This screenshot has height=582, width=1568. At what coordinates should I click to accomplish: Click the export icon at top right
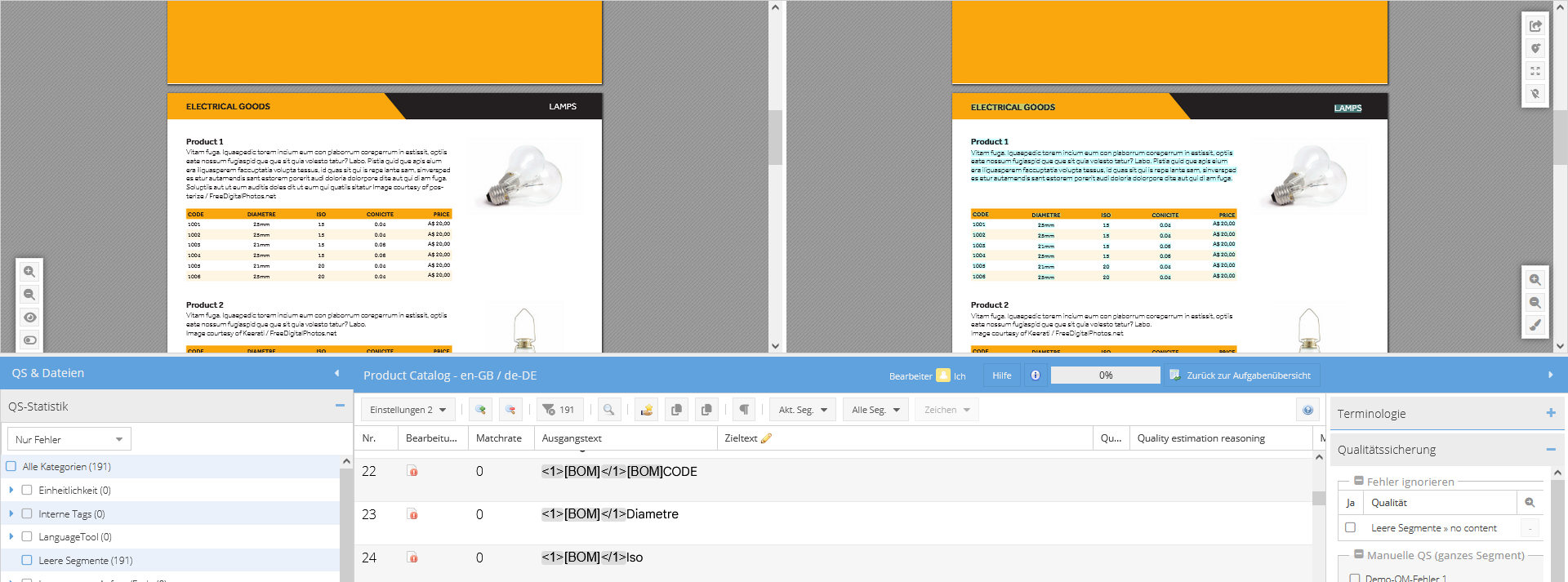pos(1535,26)
